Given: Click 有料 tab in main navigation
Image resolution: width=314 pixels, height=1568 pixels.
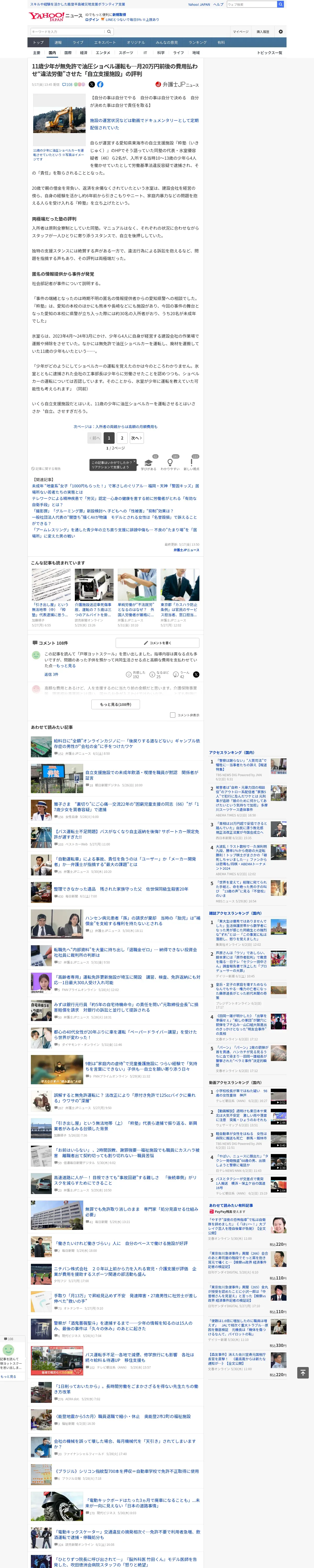Looking at the screenshot, I should click(x=221, y=43).
